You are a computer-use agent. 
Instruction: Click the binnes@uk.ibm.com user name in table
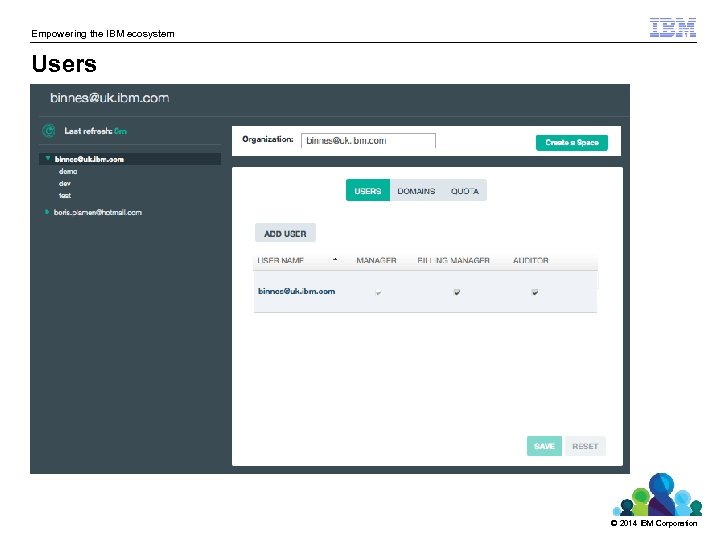point(297,291)
